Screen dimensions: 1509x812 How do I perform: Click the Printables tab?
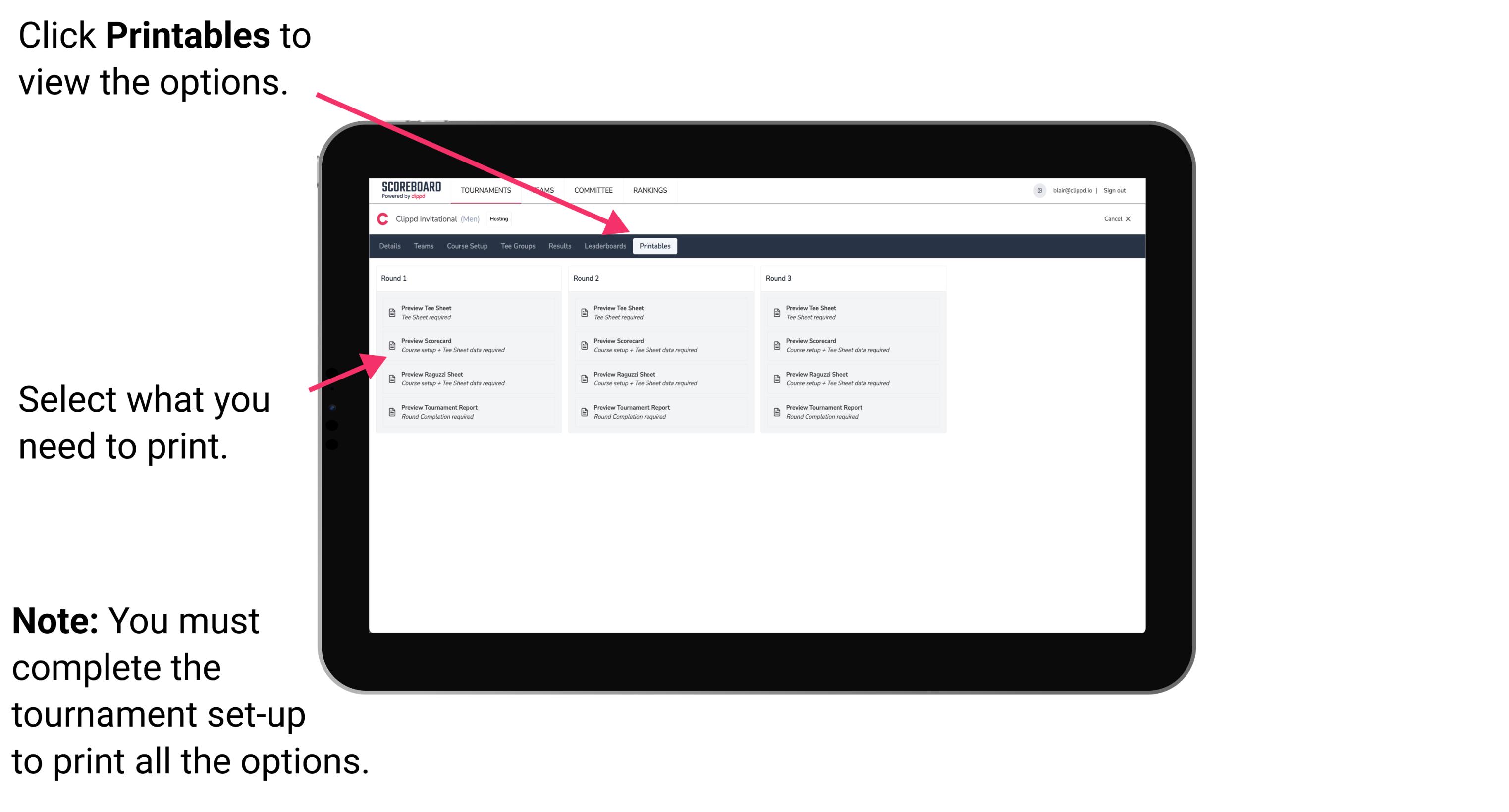(x=654, y=246)
